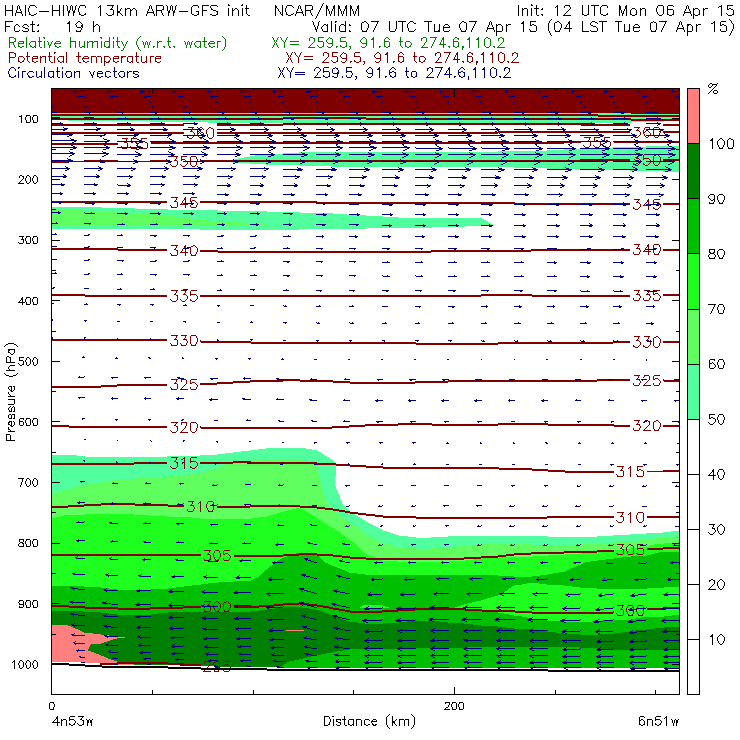Select the 70–80% bright green colorbar segment

pos(693,281)
